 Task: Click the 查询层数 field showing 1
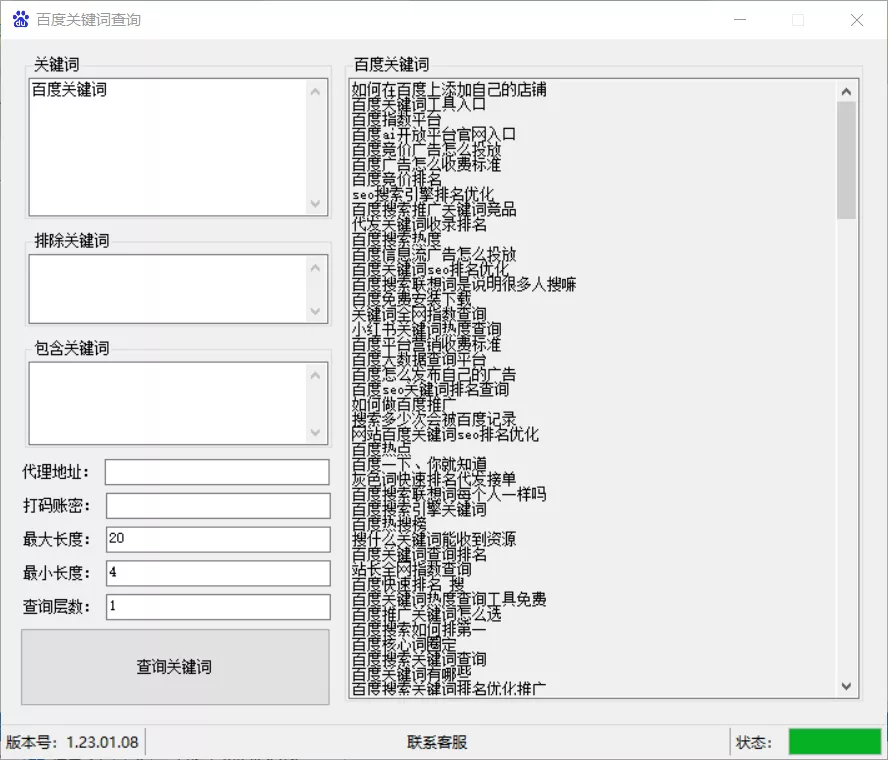[x=218, y=607]
